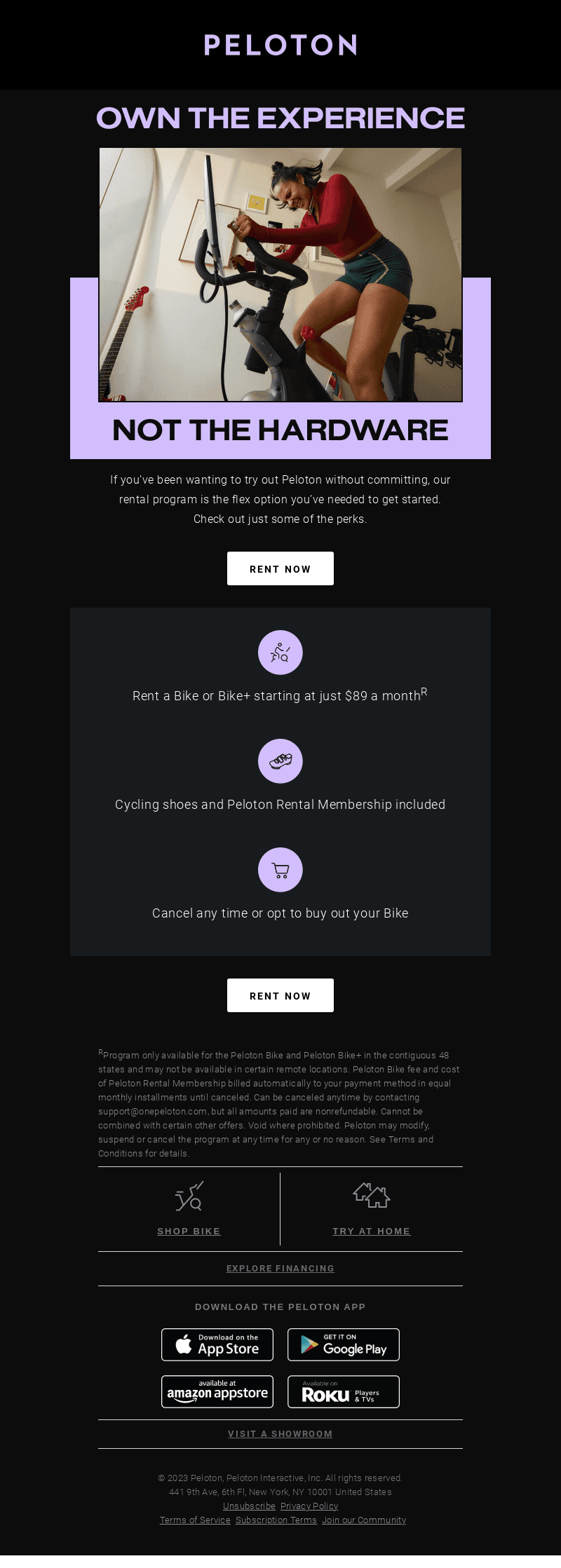Click the cycling shoe icon
This screenshot has height=1568, width=561.
tap(280, 761)
